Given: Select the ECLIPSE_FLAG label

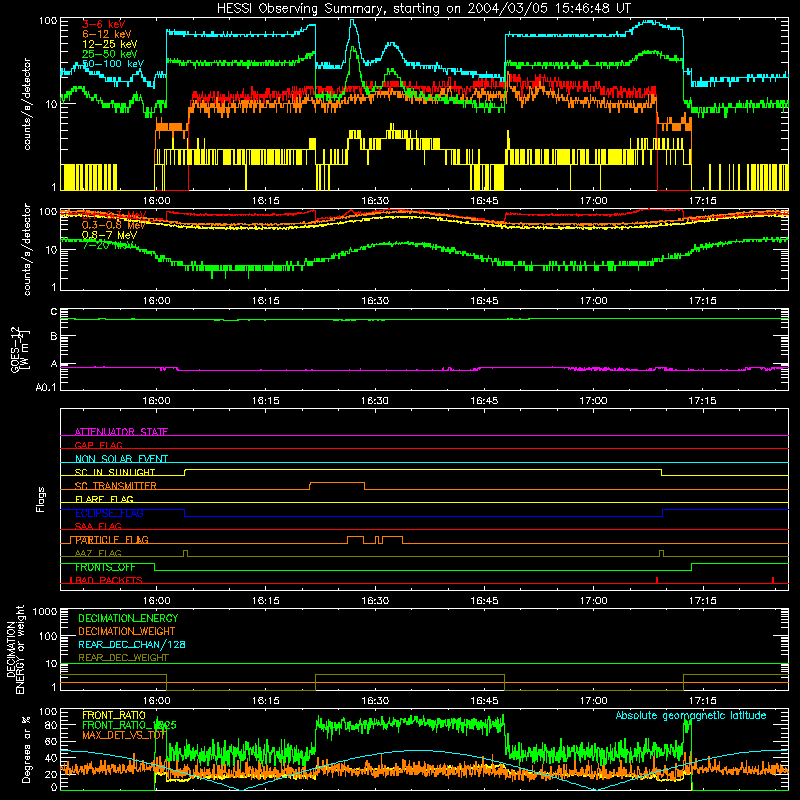Looking at the screenshot, I should pyautogui.click(x=109, y=513).
